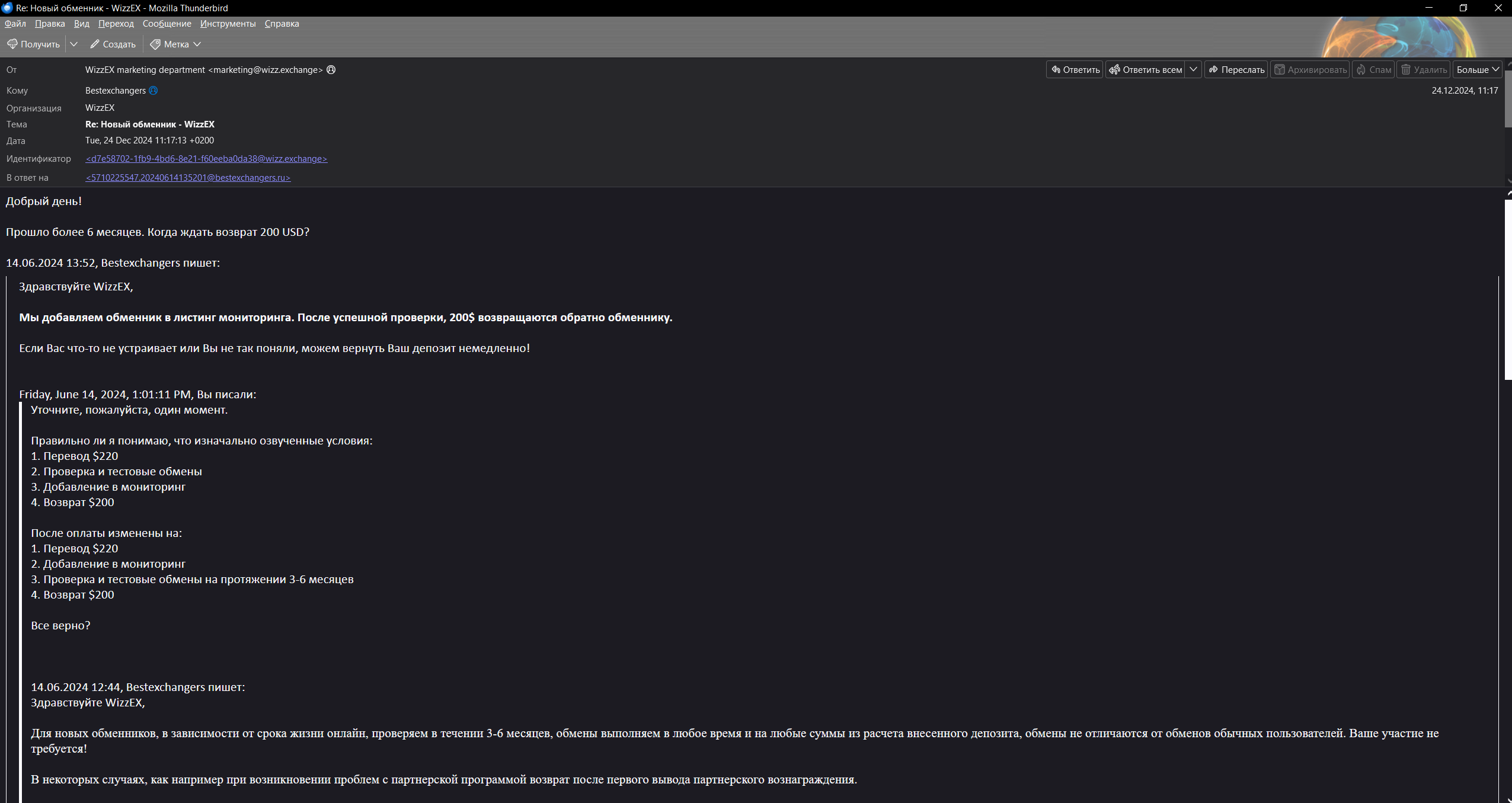Click the sender address WizzEX marketing department
Screen dimensions: 1512x803
point(204,70)
